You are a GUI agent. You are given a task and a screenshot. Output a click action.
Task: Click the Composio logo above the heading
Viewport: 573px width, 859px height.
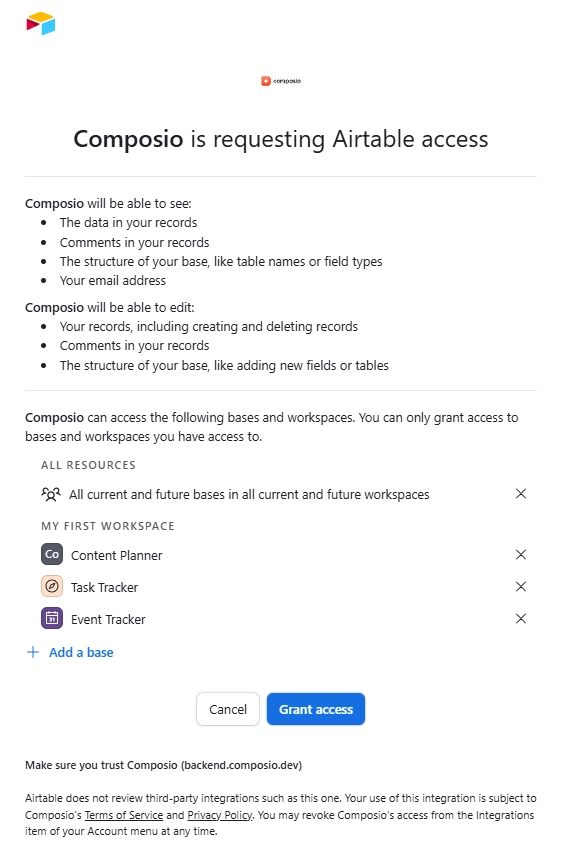[281, 81]
